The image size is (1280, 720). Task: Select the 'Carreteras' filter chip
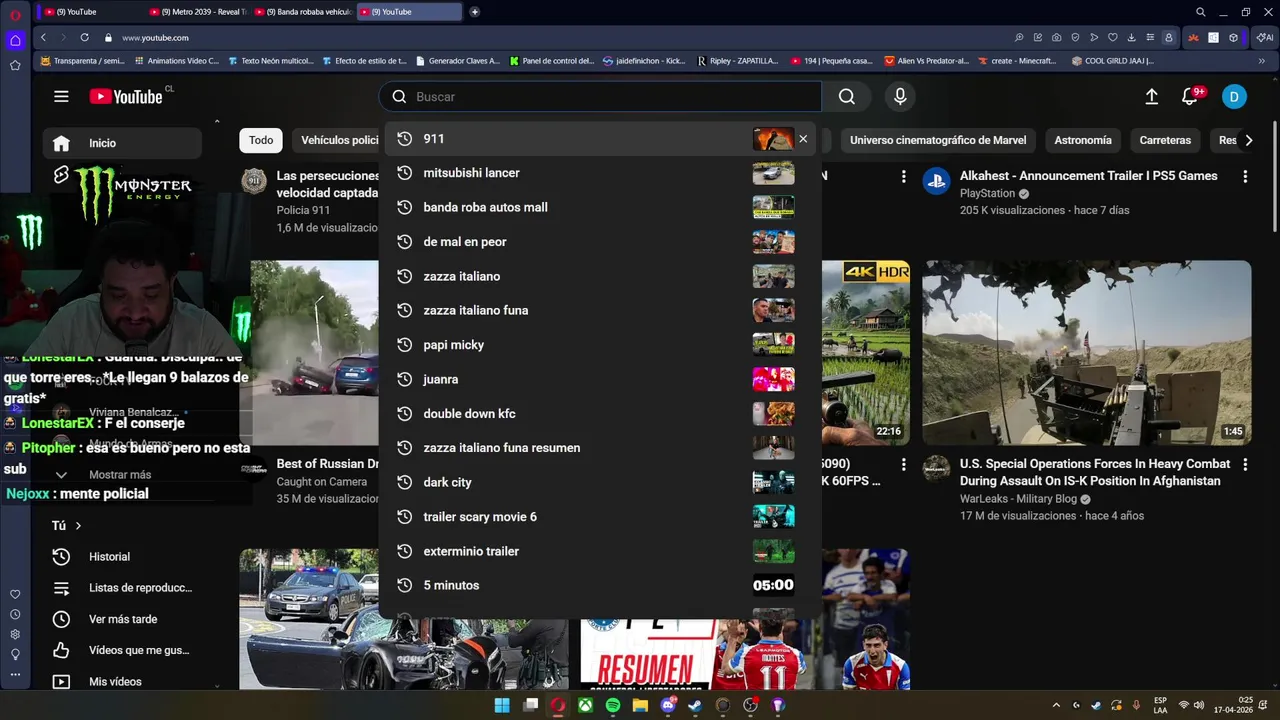click(x=1165, y=141)
